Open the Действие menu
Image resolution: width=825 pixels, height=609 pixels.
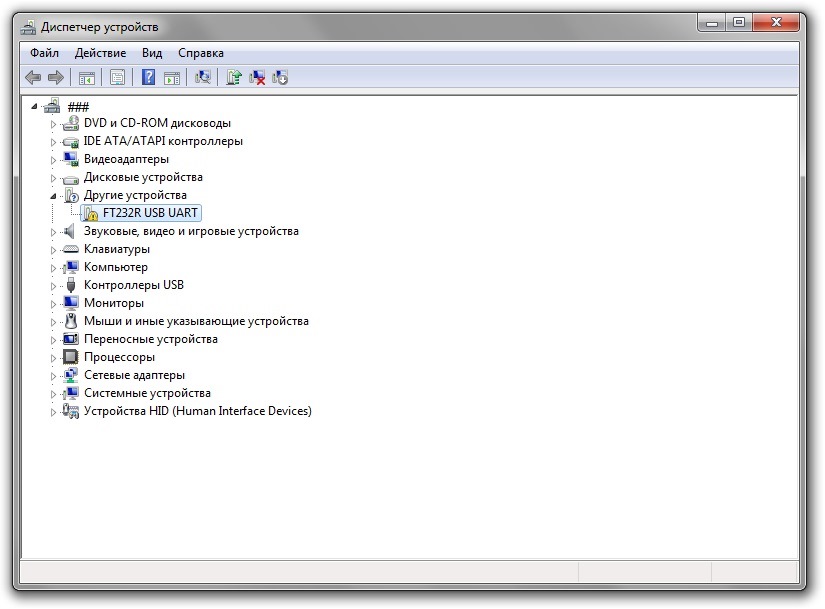(100, 53)
